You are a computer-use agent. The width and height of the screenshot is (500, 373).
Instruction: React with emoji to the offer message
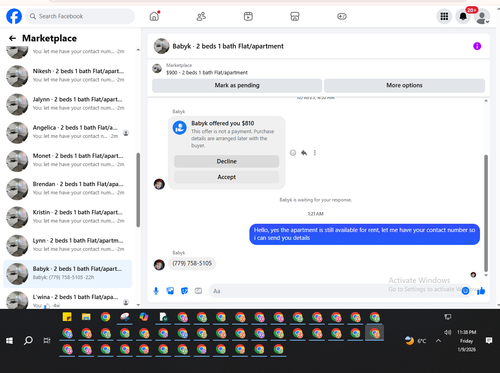point(293,153)
